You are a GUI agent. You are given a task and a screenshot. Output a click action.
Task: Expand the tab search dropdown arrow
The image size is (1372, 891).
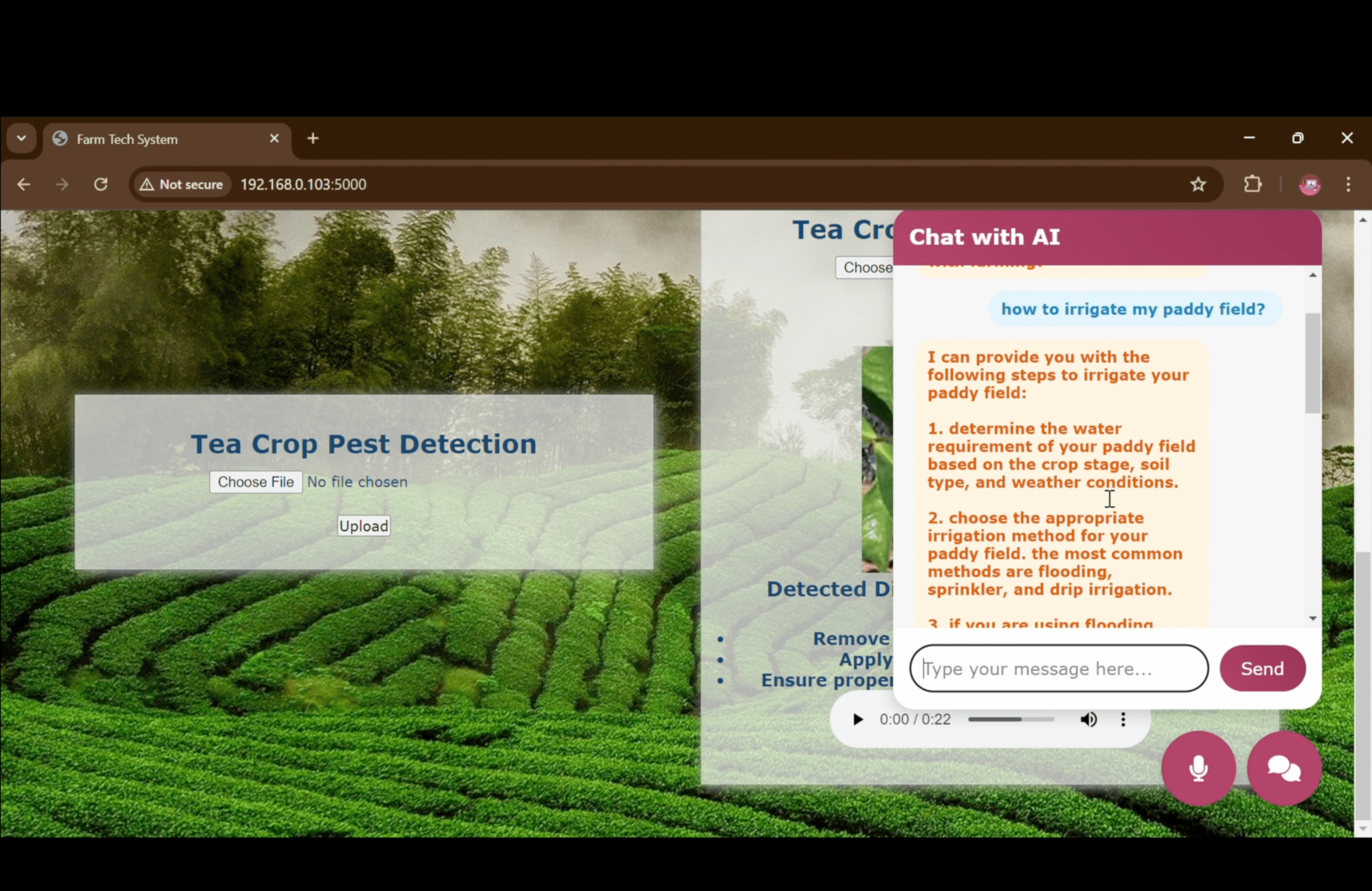[x=21, y=138]
